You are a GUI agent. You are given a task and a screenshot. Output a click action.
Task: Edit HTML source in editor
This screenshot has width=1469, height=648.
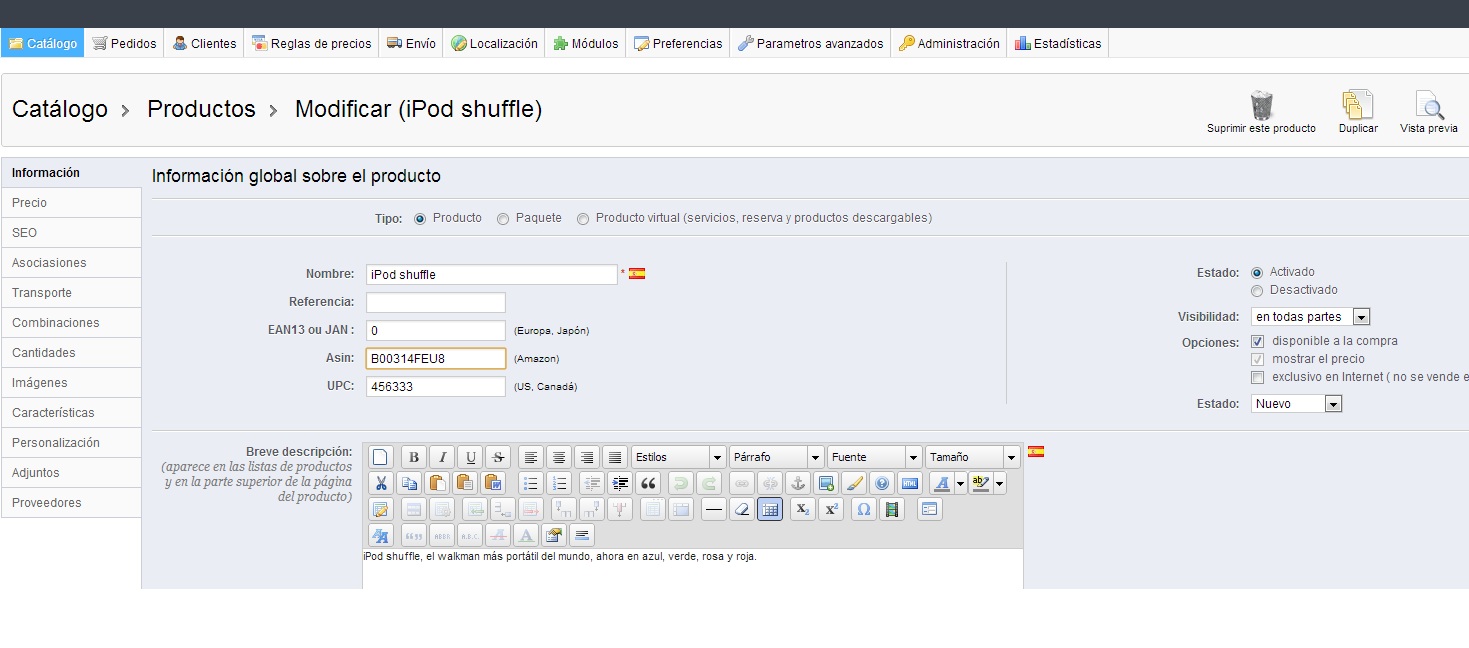point(909,483)
